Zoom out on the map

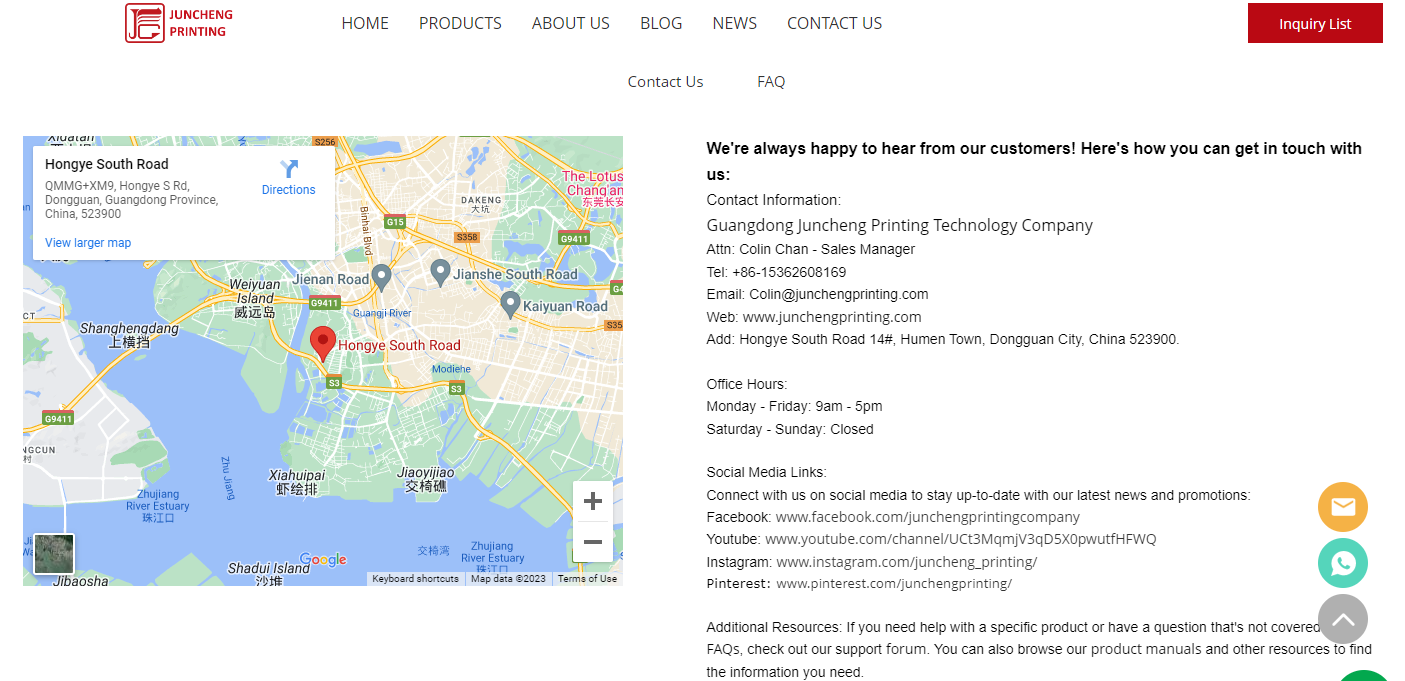click(x=592, y=542)
